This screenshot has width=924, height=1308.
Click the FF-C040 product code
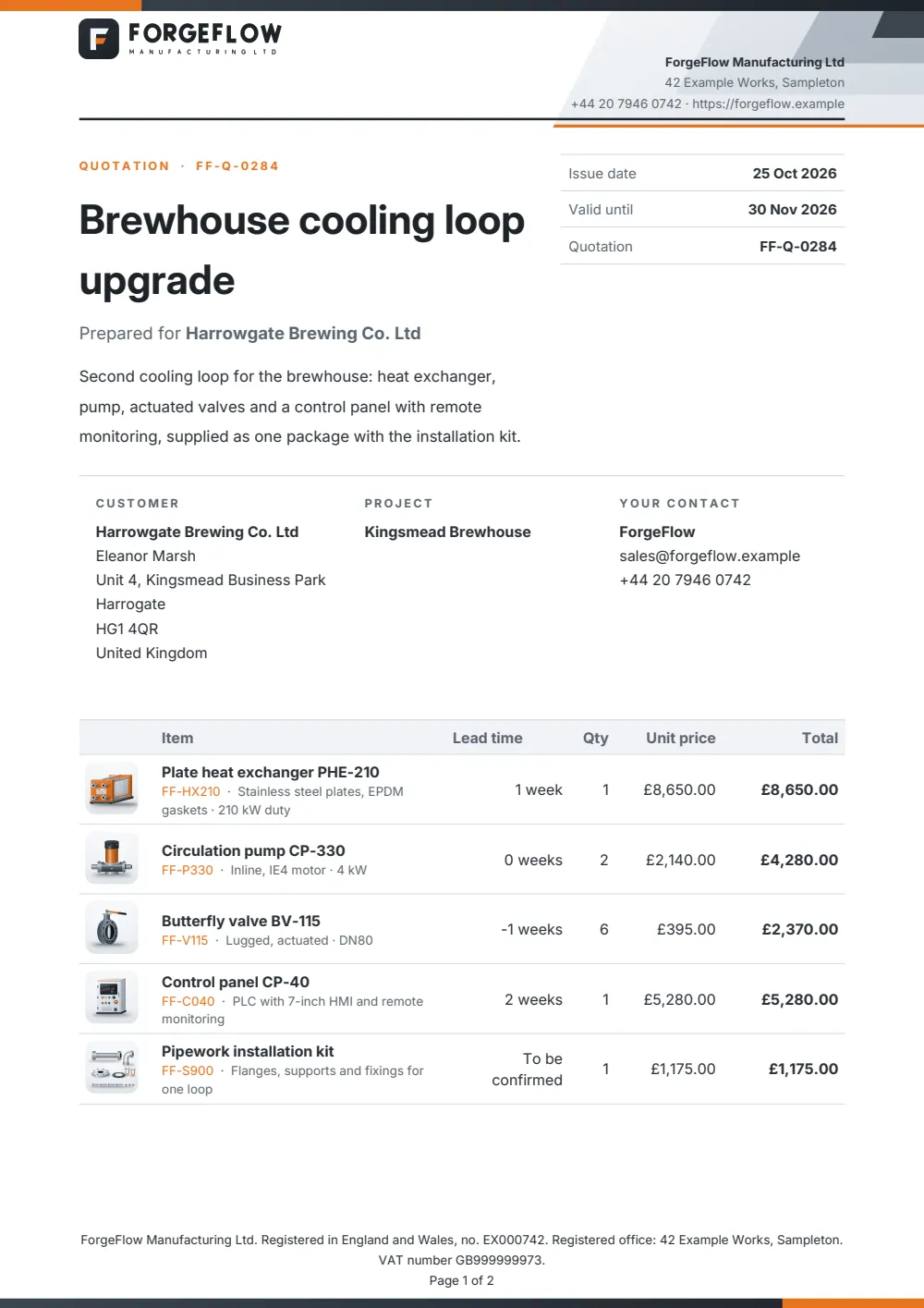(x=188, y=1001)
